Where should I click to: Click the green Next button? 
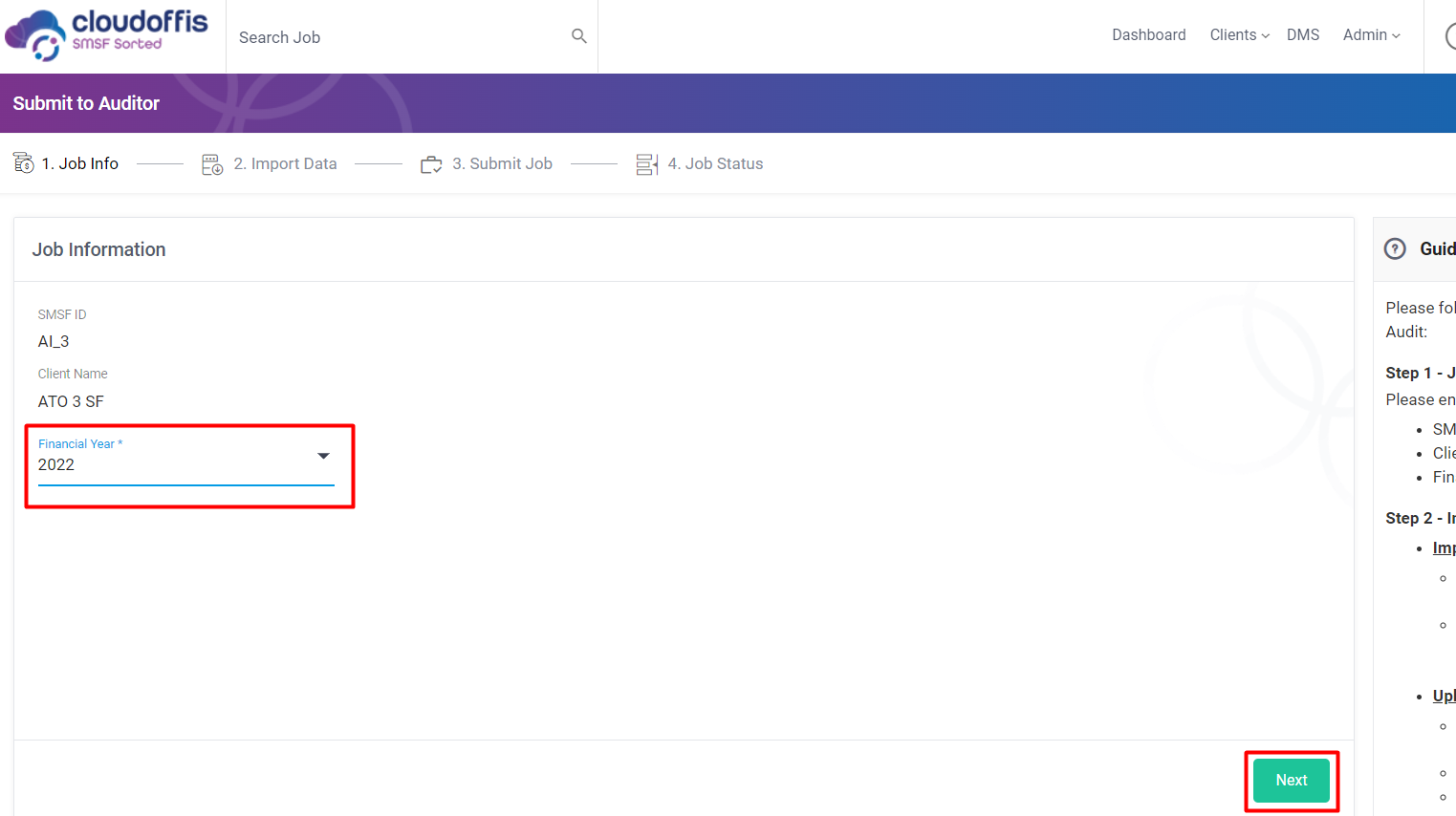[1291, 781]
